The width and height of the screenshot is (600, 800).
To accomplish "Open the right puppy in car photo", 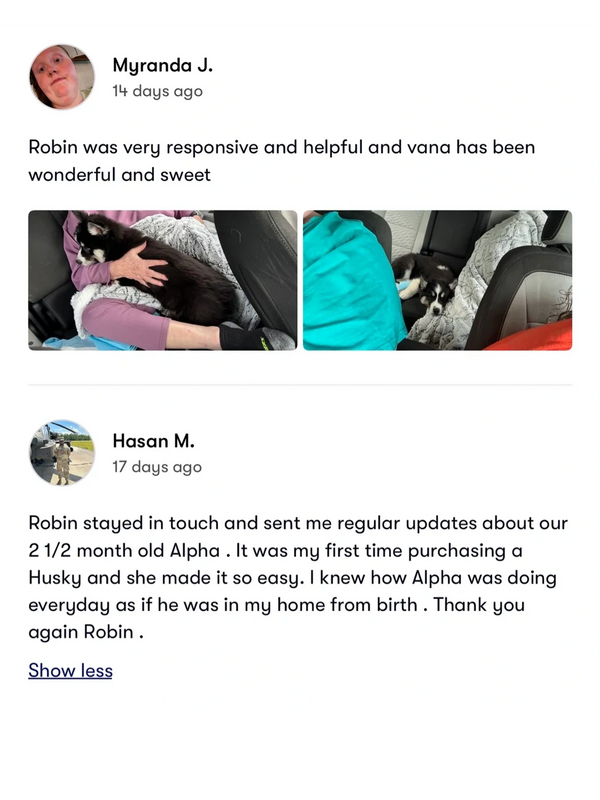I will (x=437, y=280).
